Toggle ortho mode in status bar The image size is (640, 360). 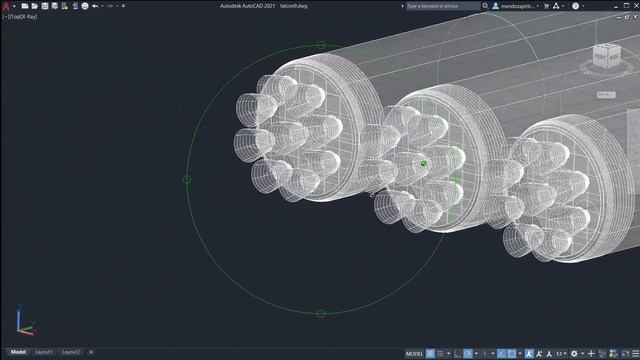458,353
